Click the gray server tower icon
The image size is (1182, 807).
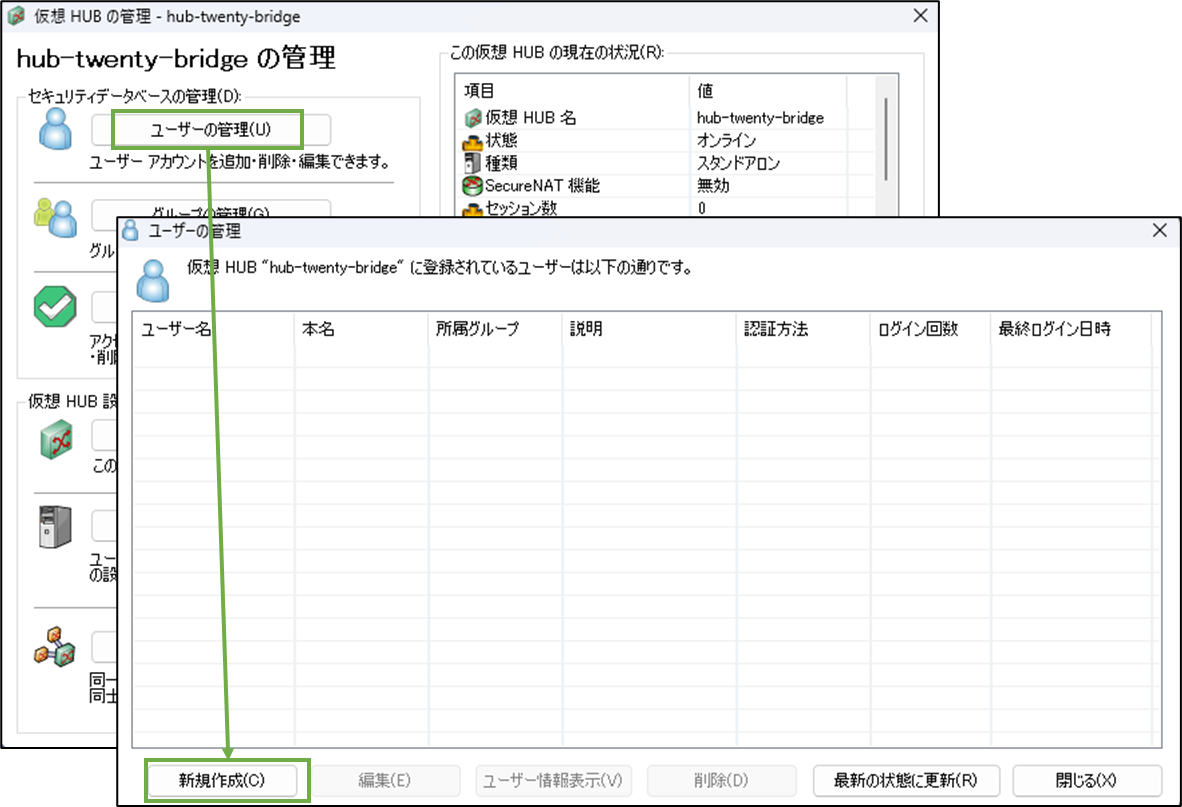57,525
